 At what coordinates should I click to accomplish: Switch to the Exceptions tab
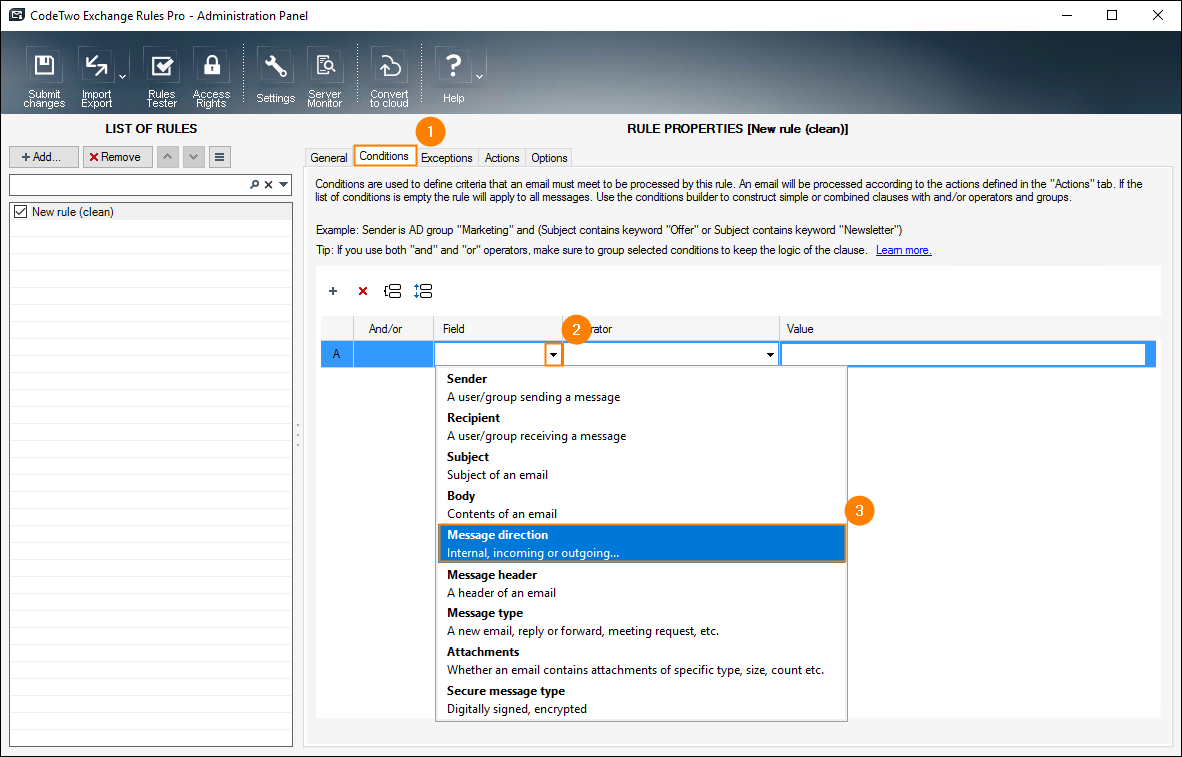tap(447, 158)
